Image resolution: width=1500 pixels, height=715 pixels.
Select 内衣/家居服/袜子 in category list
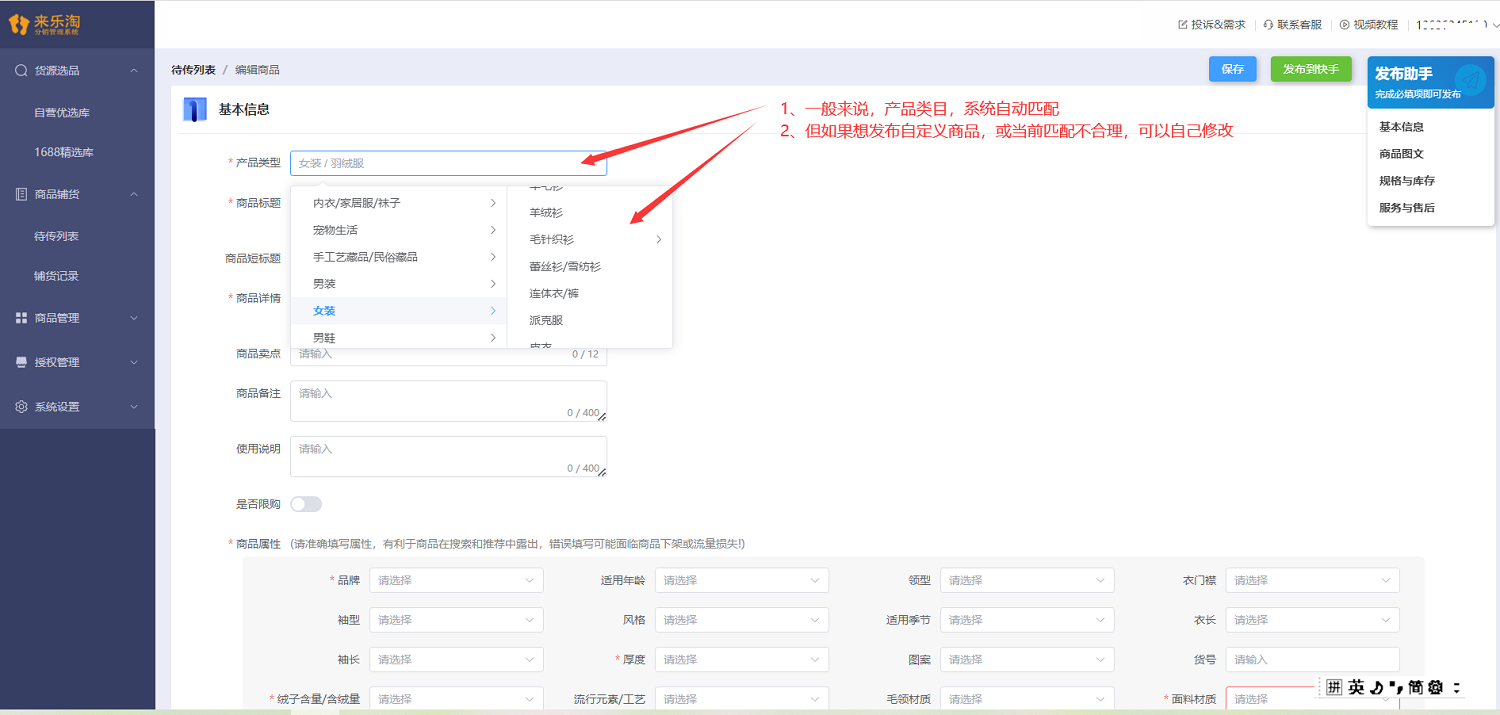(x=399, y=203)
